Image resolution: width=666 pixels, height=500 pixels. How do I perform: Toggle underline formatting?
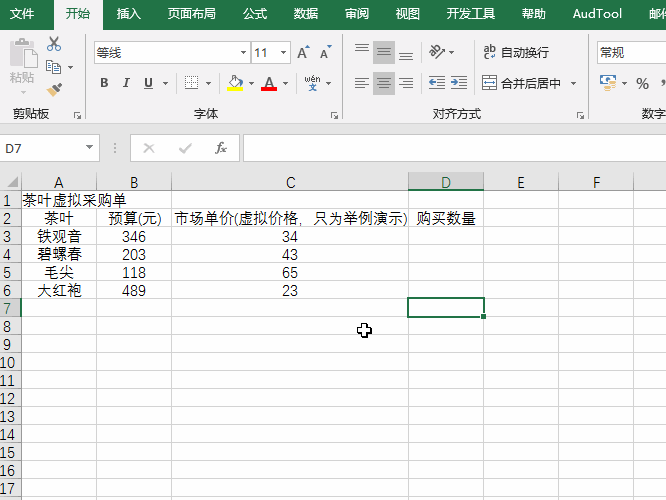[148, 83]
